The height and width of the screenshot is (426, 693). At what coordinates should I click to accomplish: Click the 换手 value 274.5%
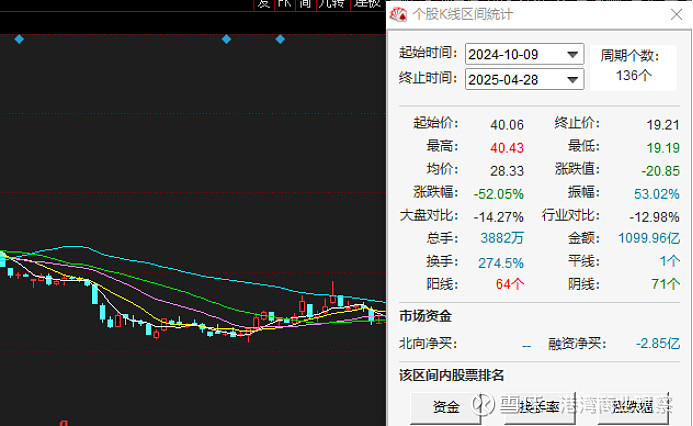501,263
